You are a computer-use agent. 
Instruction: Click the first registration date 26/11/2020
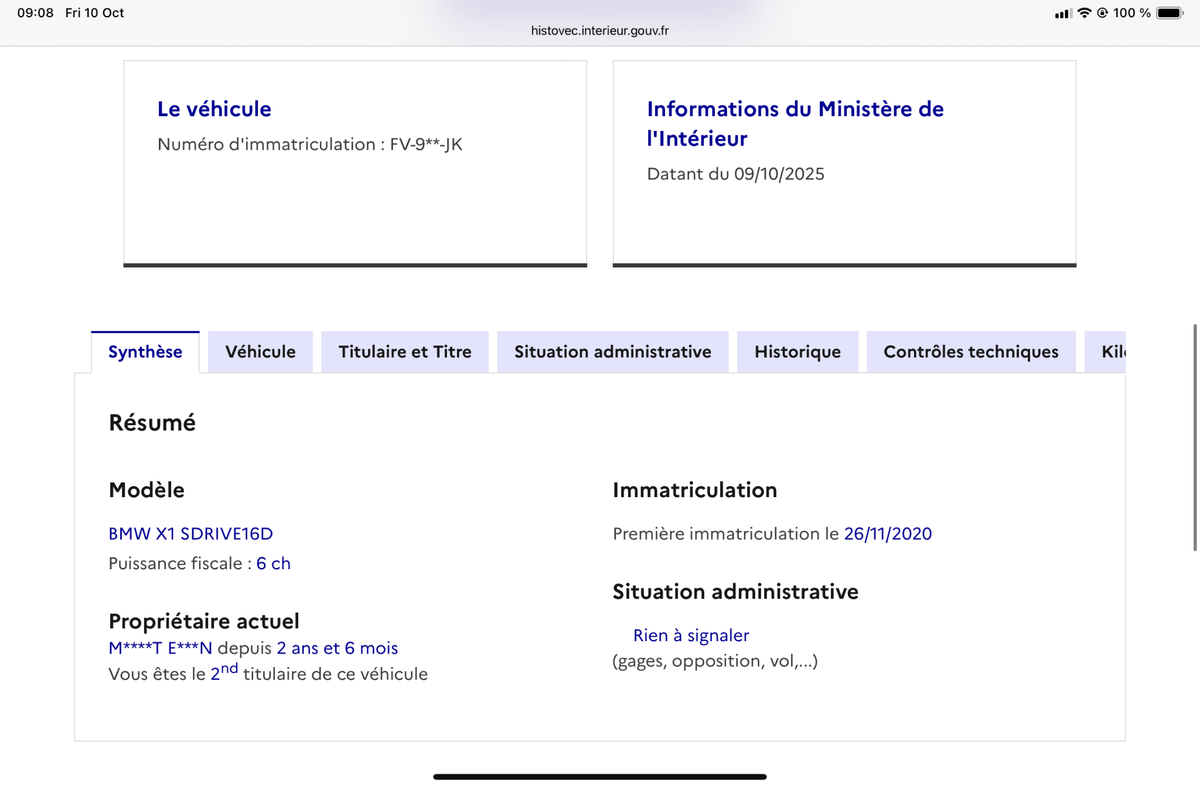pyautogui.click(x=887, y=534)
